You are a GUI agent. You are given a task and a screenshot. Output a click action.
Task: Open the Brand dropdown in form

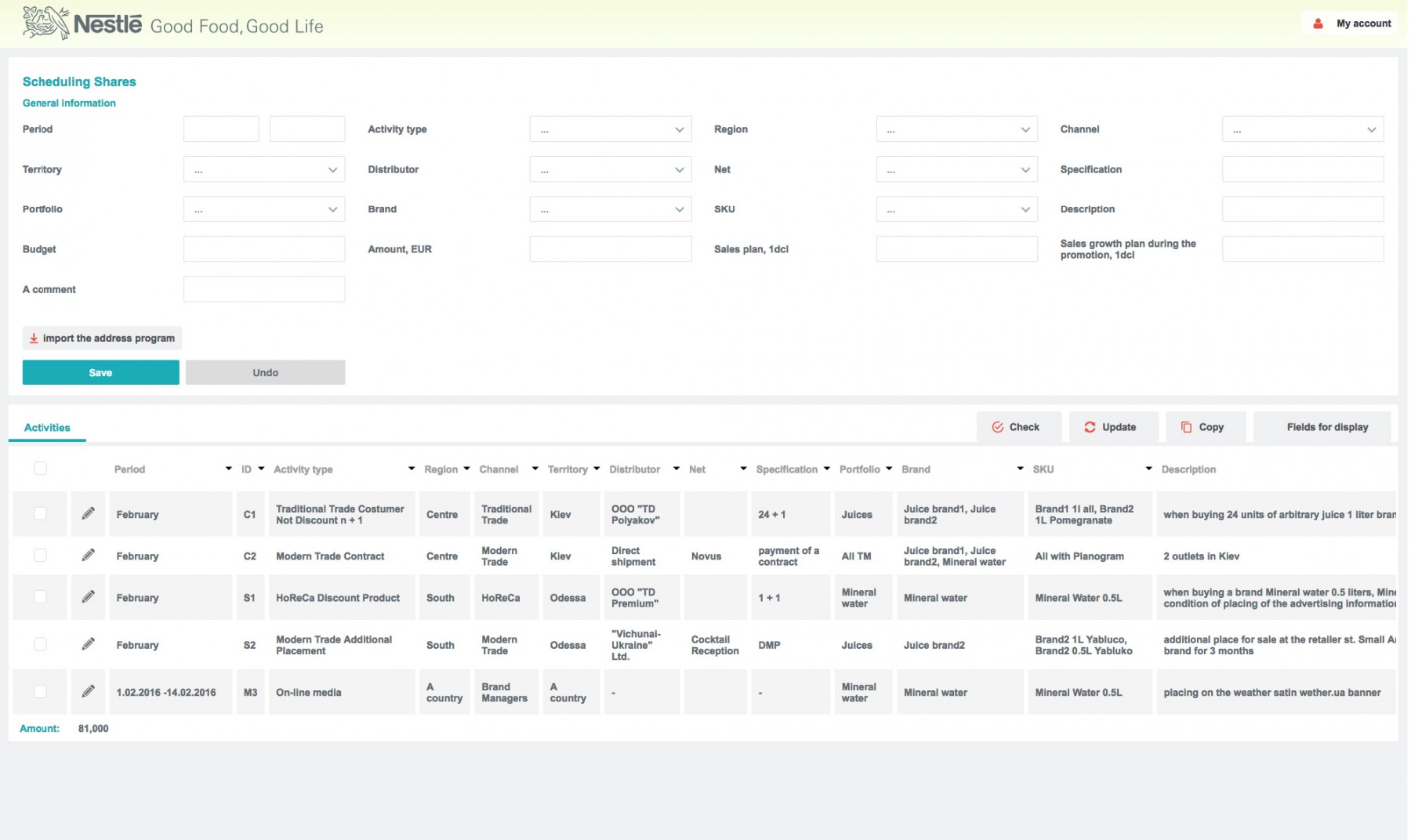(x=611, y=209)
